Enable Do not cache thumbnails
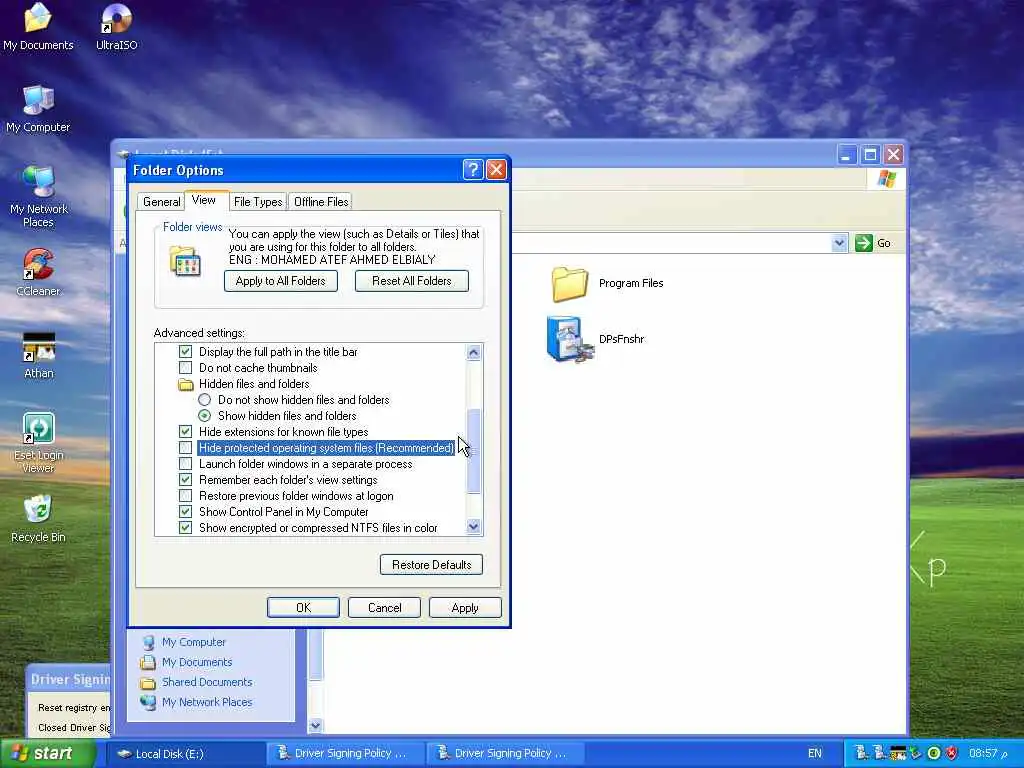 [185, 368]
